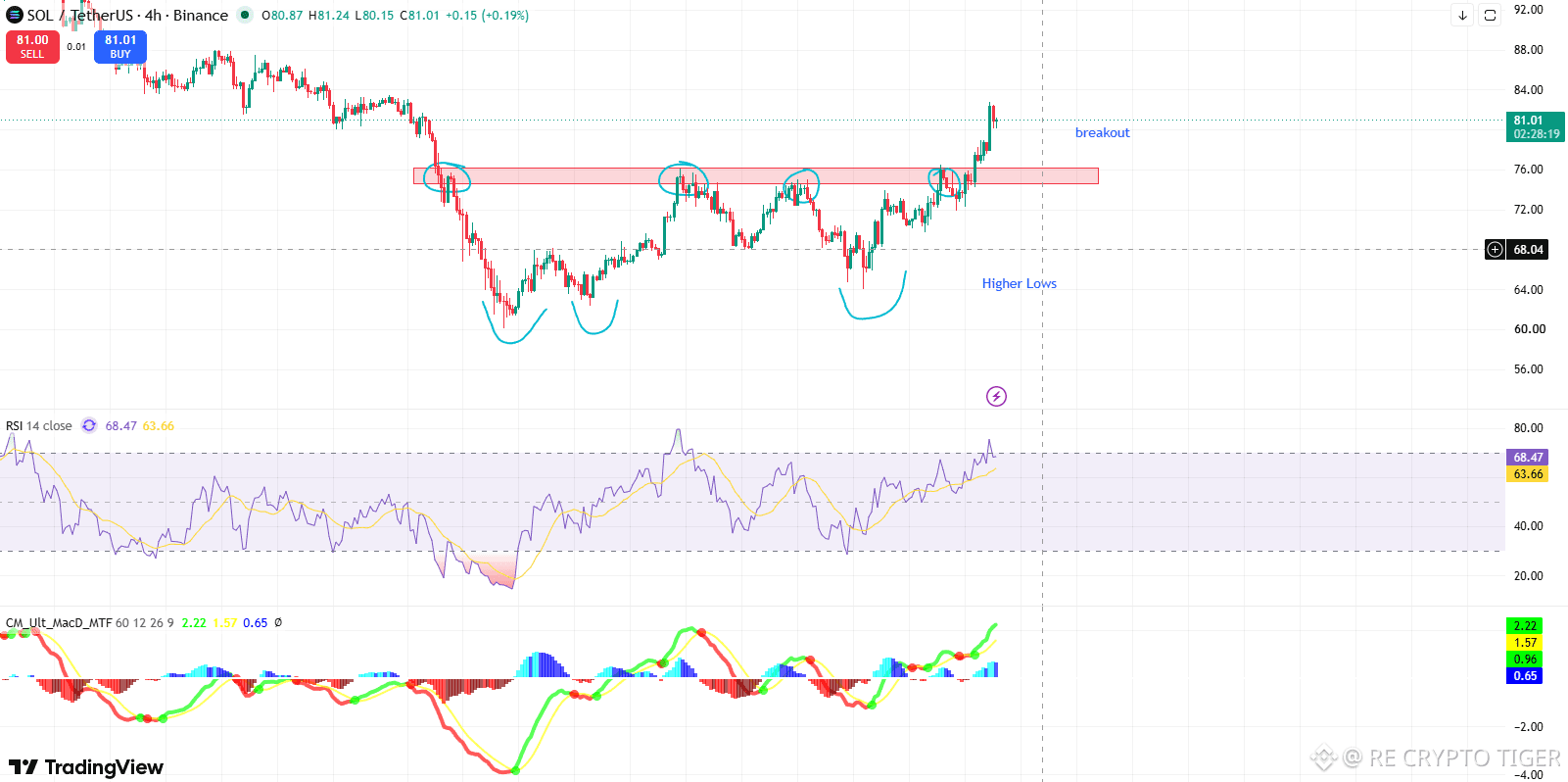Click the RSI 14 close indicator legend
The image size is (1568, 782).
point(39,425)
